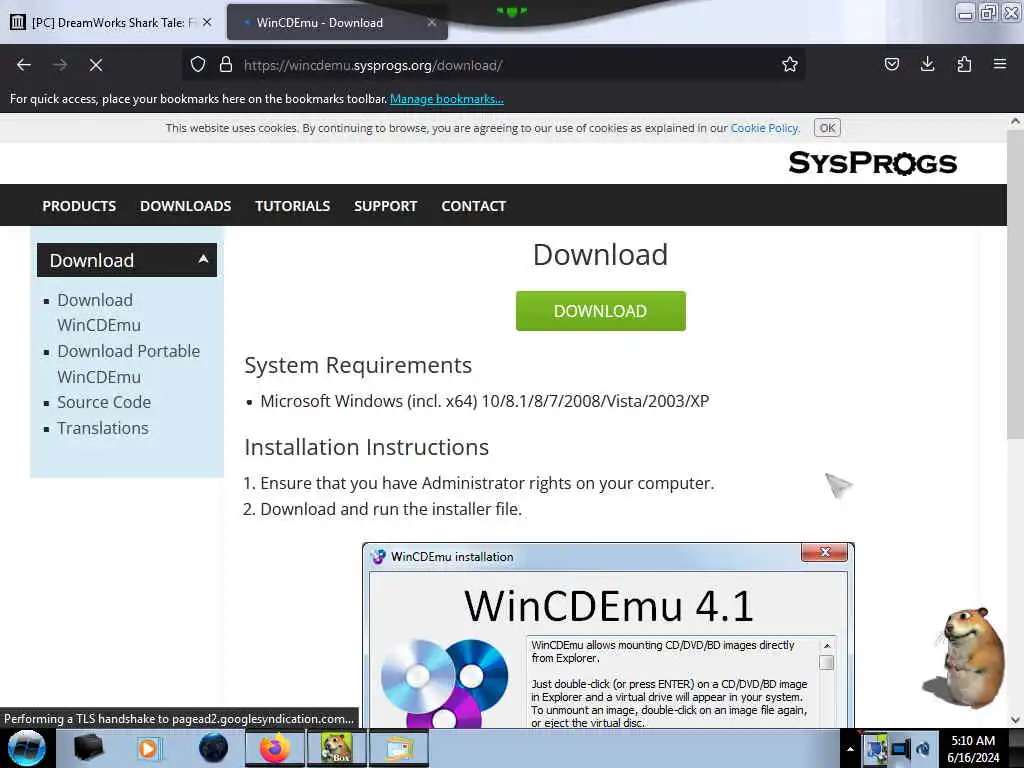Close the WinCDEmu - Download tab
Screen dimensions: 1024x768
tap(432, 22)
